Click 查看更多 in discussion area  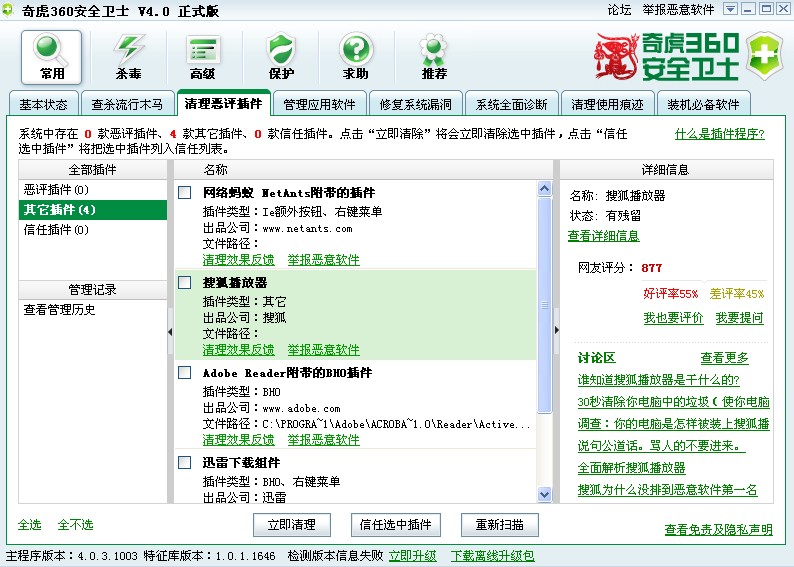tap(725, 358)
